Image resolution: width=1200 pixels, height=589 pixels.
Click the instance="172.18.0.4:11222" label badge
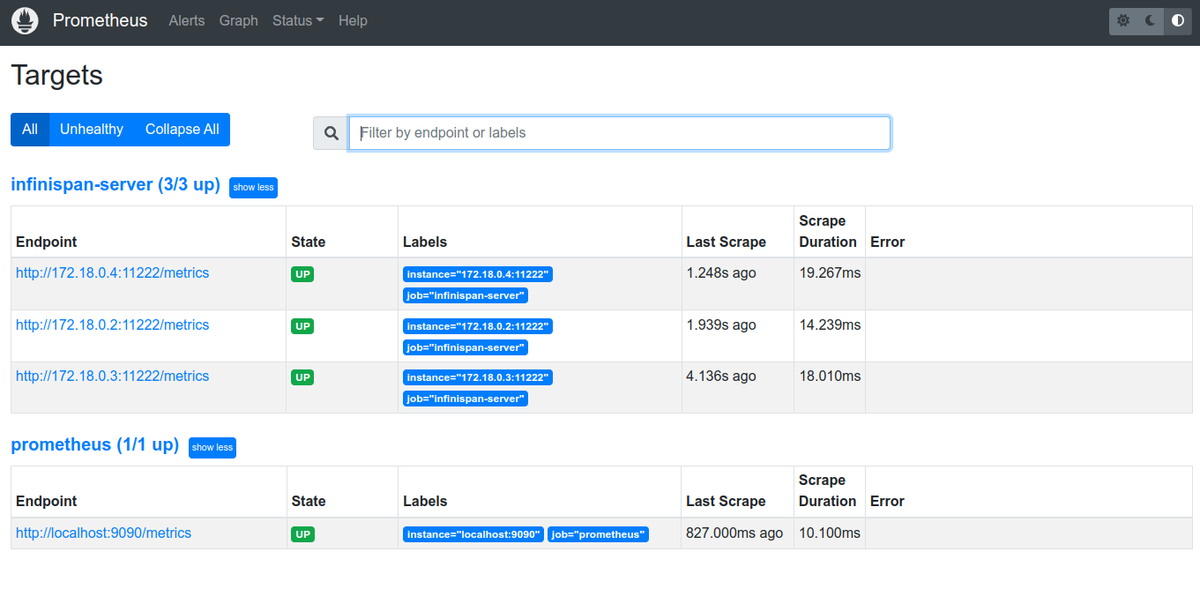coord(478,273)
